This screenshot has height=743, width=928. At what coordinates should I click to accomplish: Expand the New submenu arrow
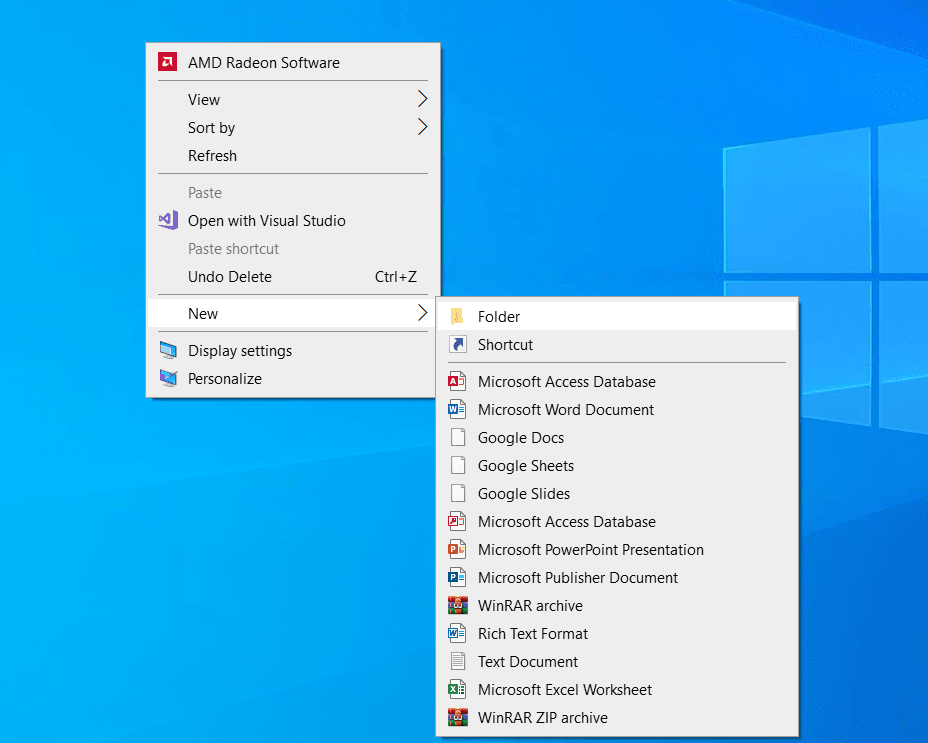pyautogui.click(x=422, y=313)
